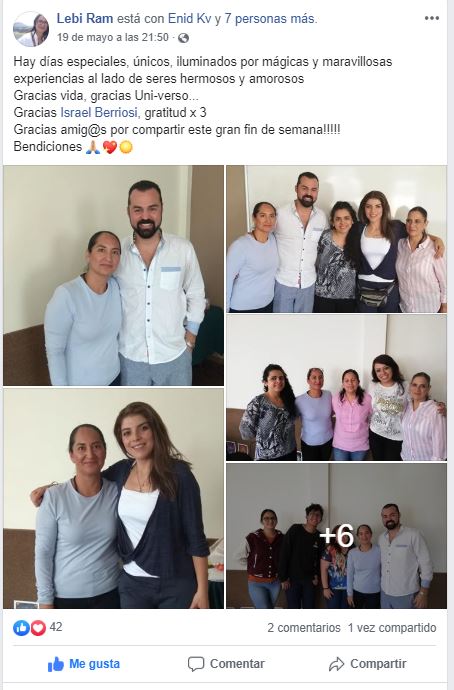The image size is (454, 690).
Task: Expand the 7 personas más list
Action: coord(270,18)
